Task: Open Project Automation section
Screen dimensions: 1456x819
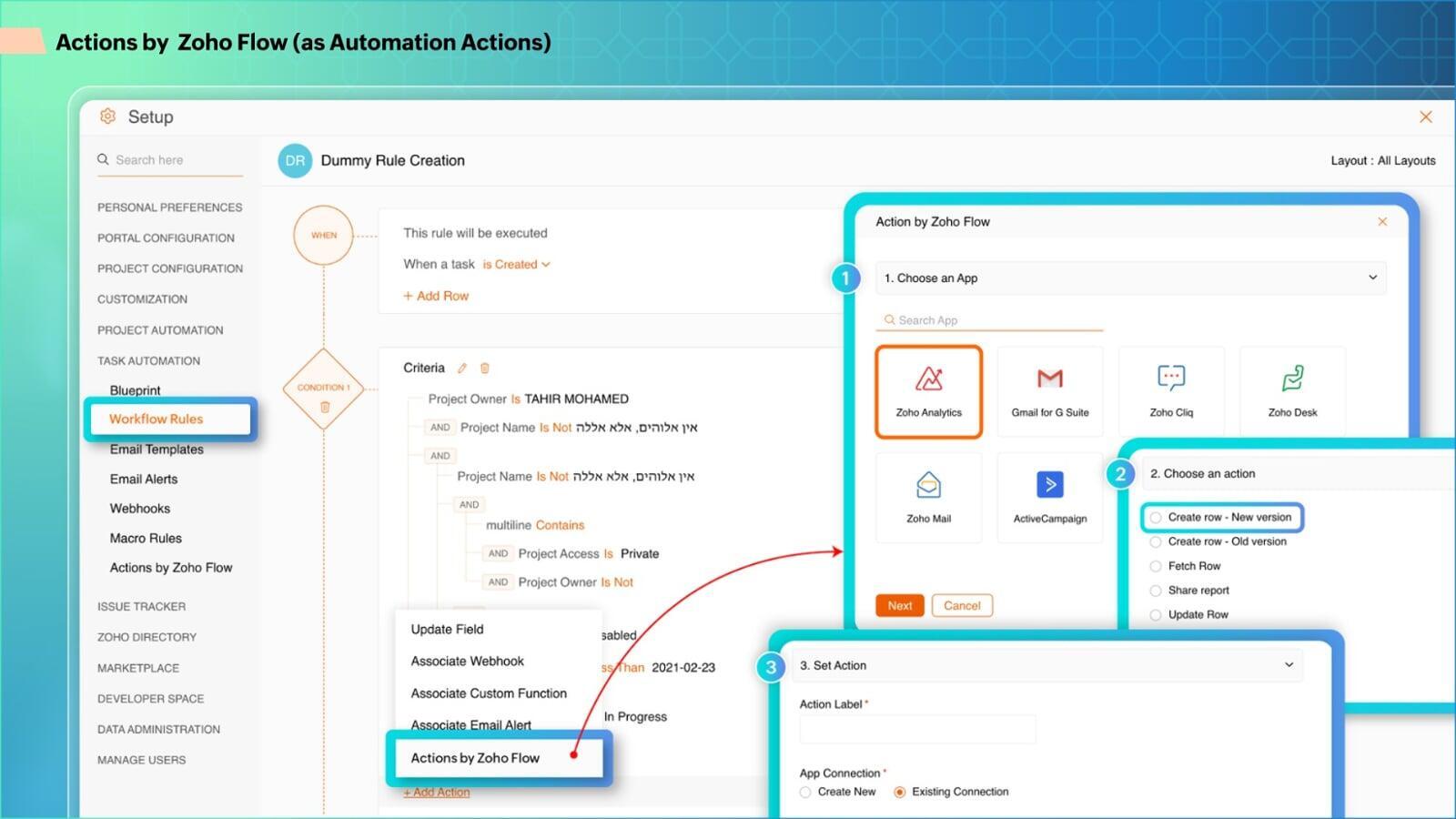Action: [160, 330]
